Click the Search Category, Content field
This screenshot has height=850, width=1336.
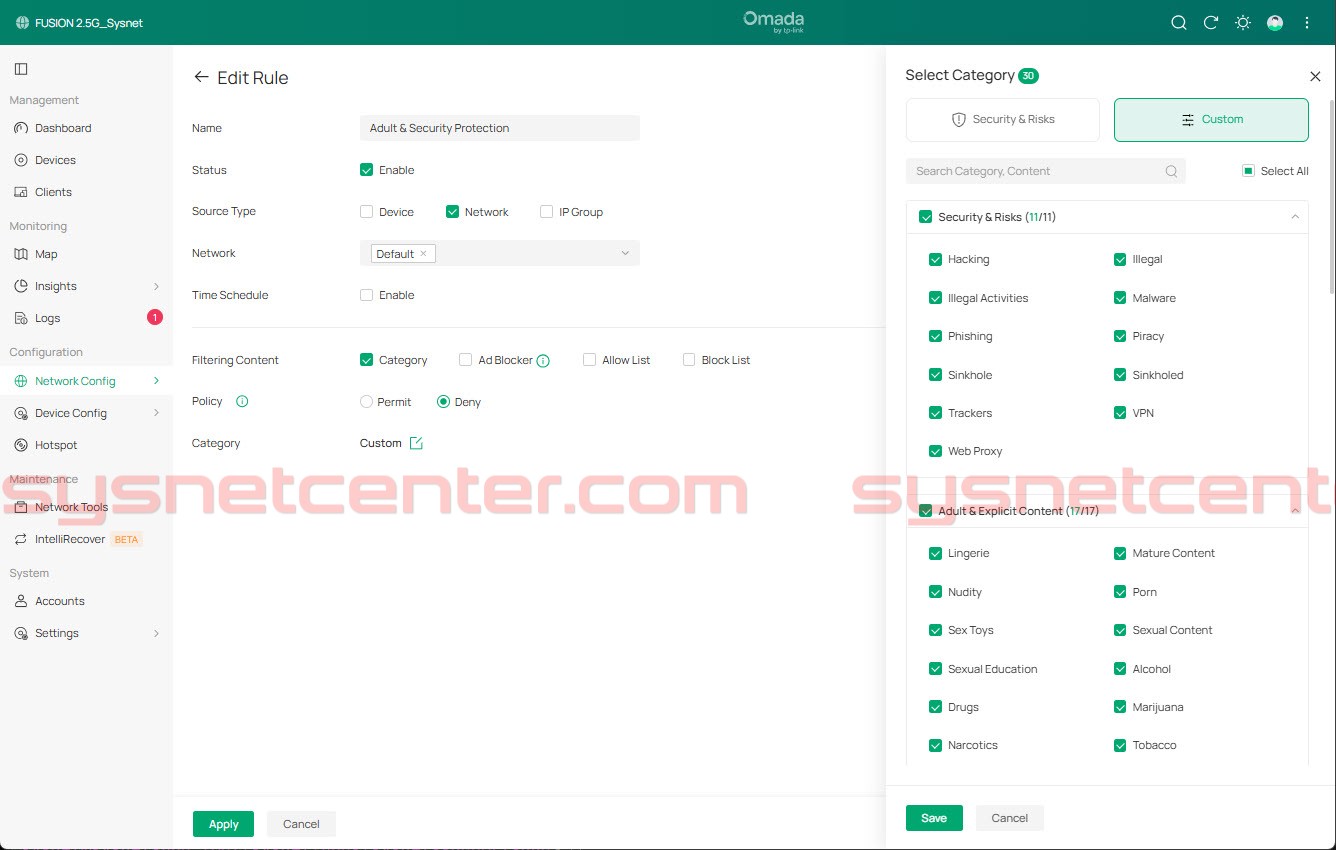pos(1046,171)
